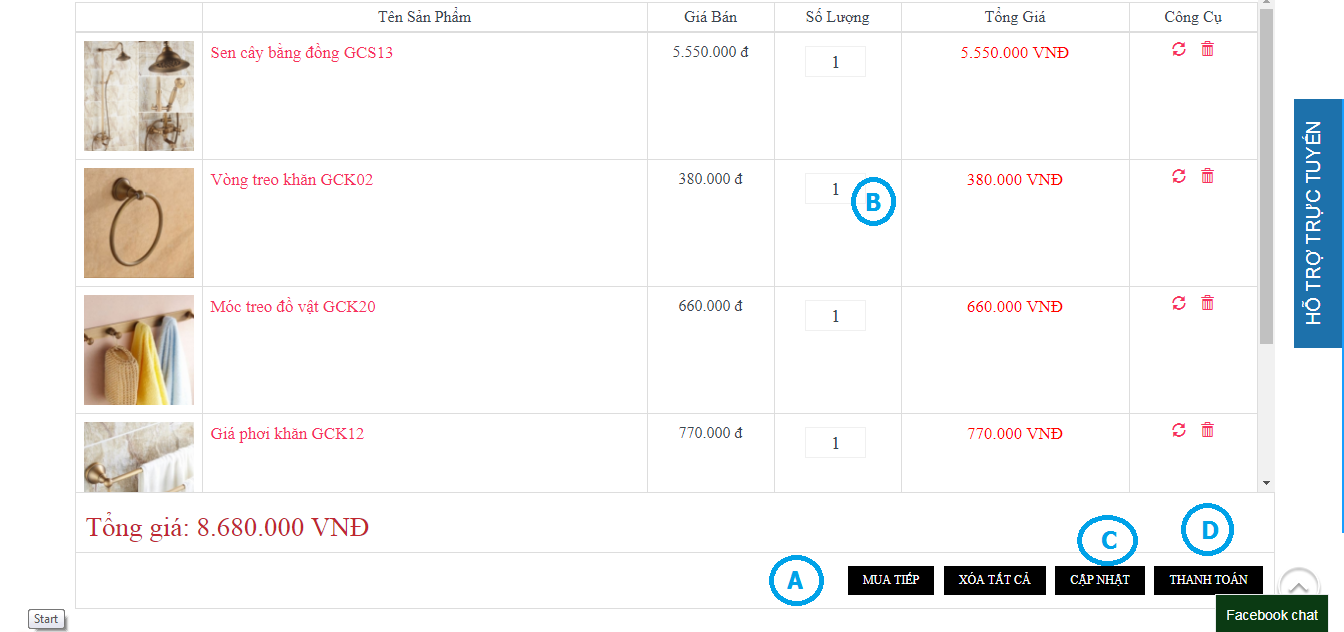Click quantity field for Sen cây bằng đồng GCS13
This screenshot has height=632, width=1344.
[x=835, y=62]
